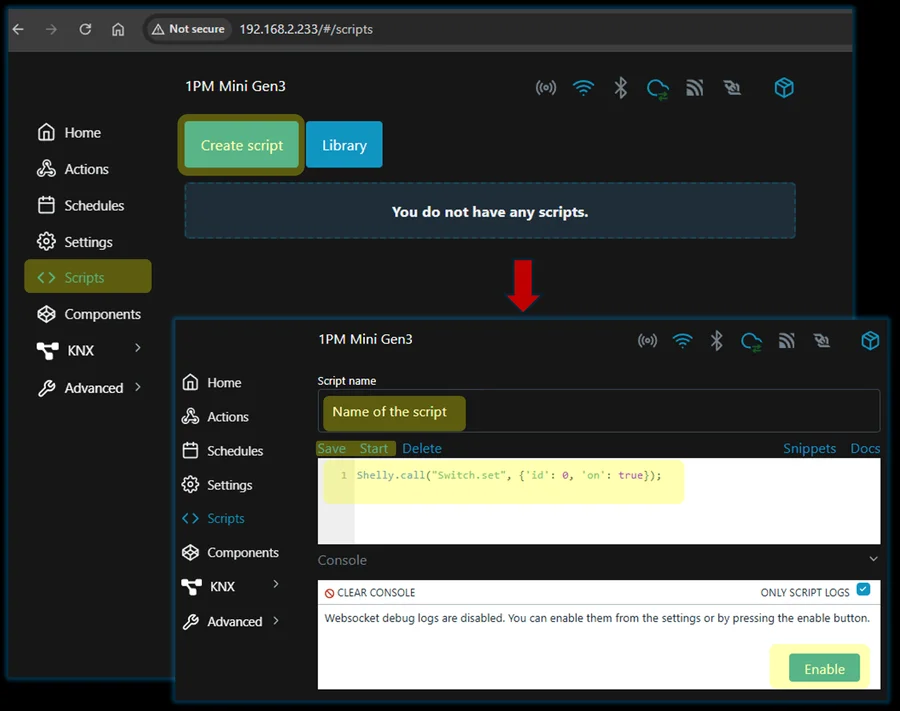The height and width of the screenshot is (711, 900).
Task: Click the Home icon in script editor sidebar
Action: pos(190,382)
